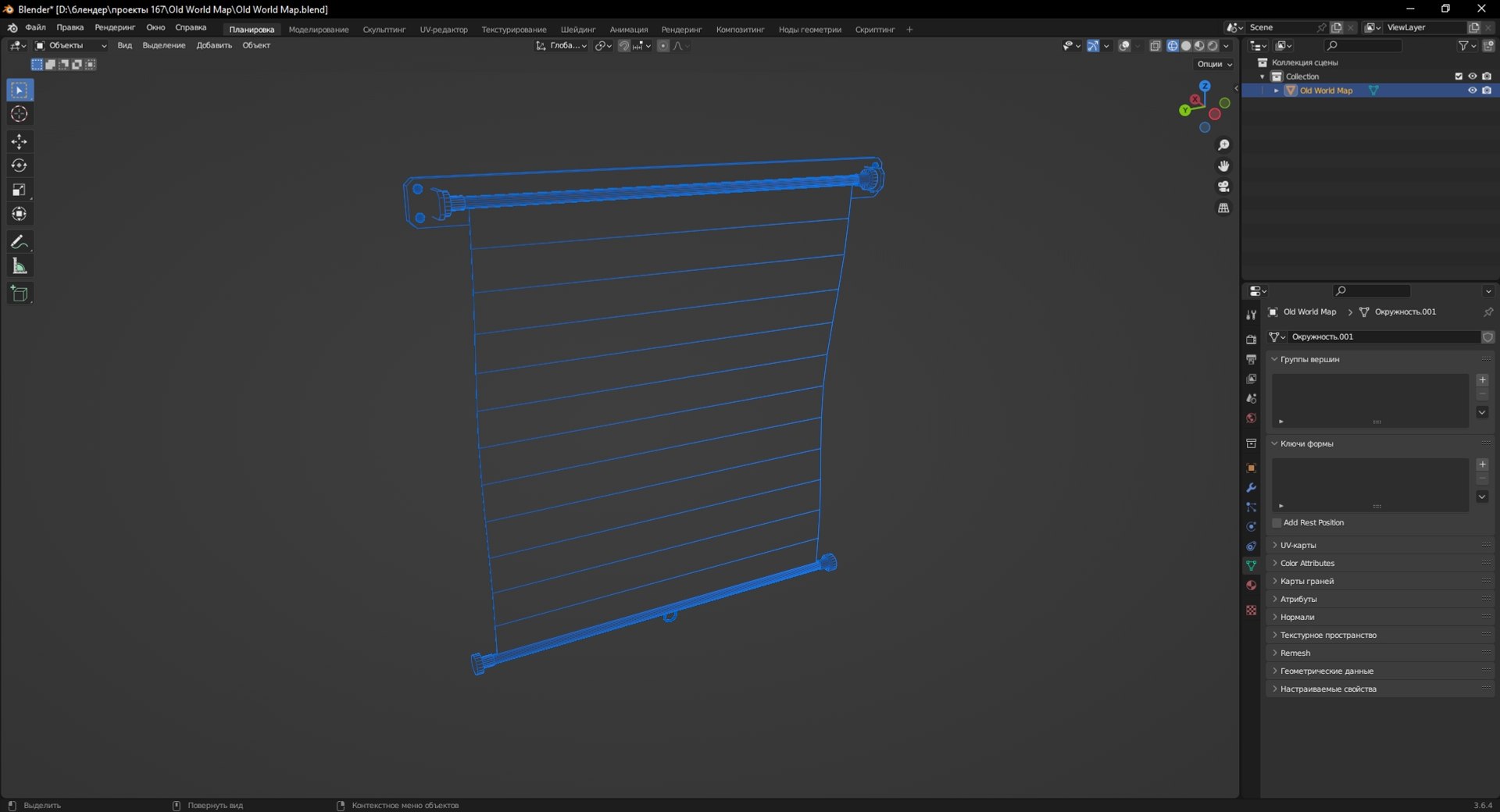Switch to wireframe viewport shading

pyautogui.click(x=1173, y=46)
